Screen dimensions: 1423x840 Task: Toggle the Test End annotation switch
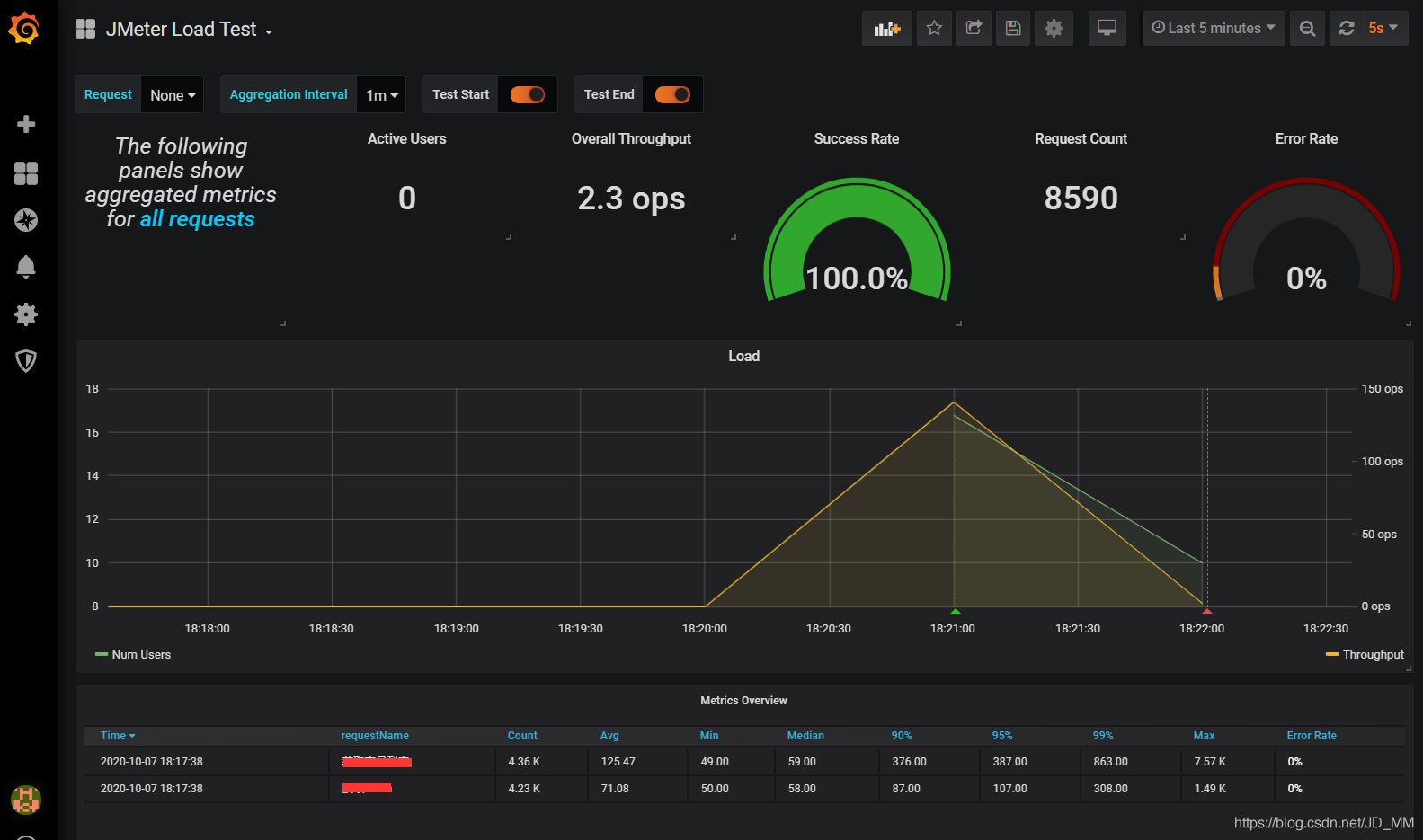tap(672, 94)
